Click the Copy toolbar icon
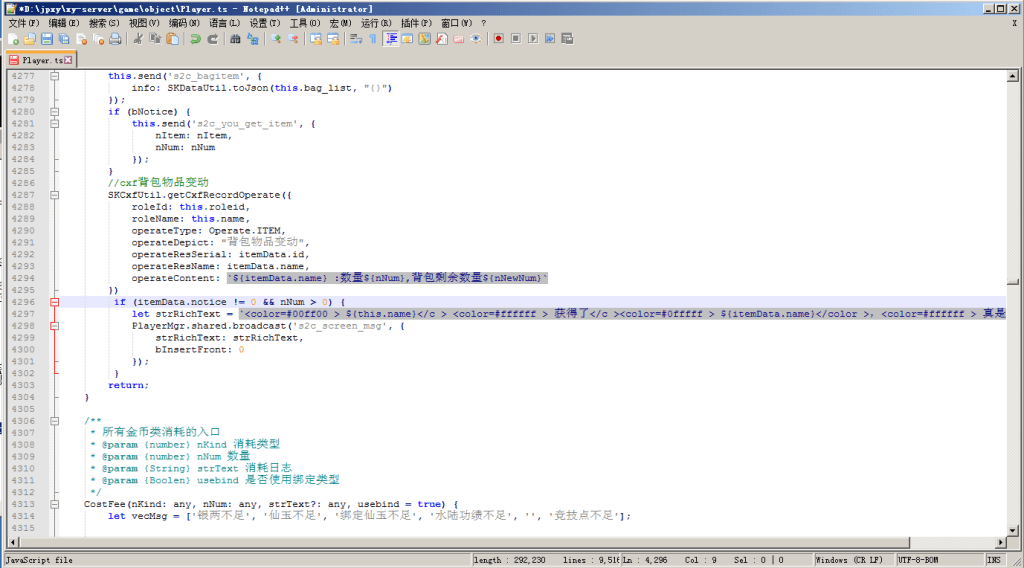The height and width of the screenshot is (568, 1024). coord(155,39)
